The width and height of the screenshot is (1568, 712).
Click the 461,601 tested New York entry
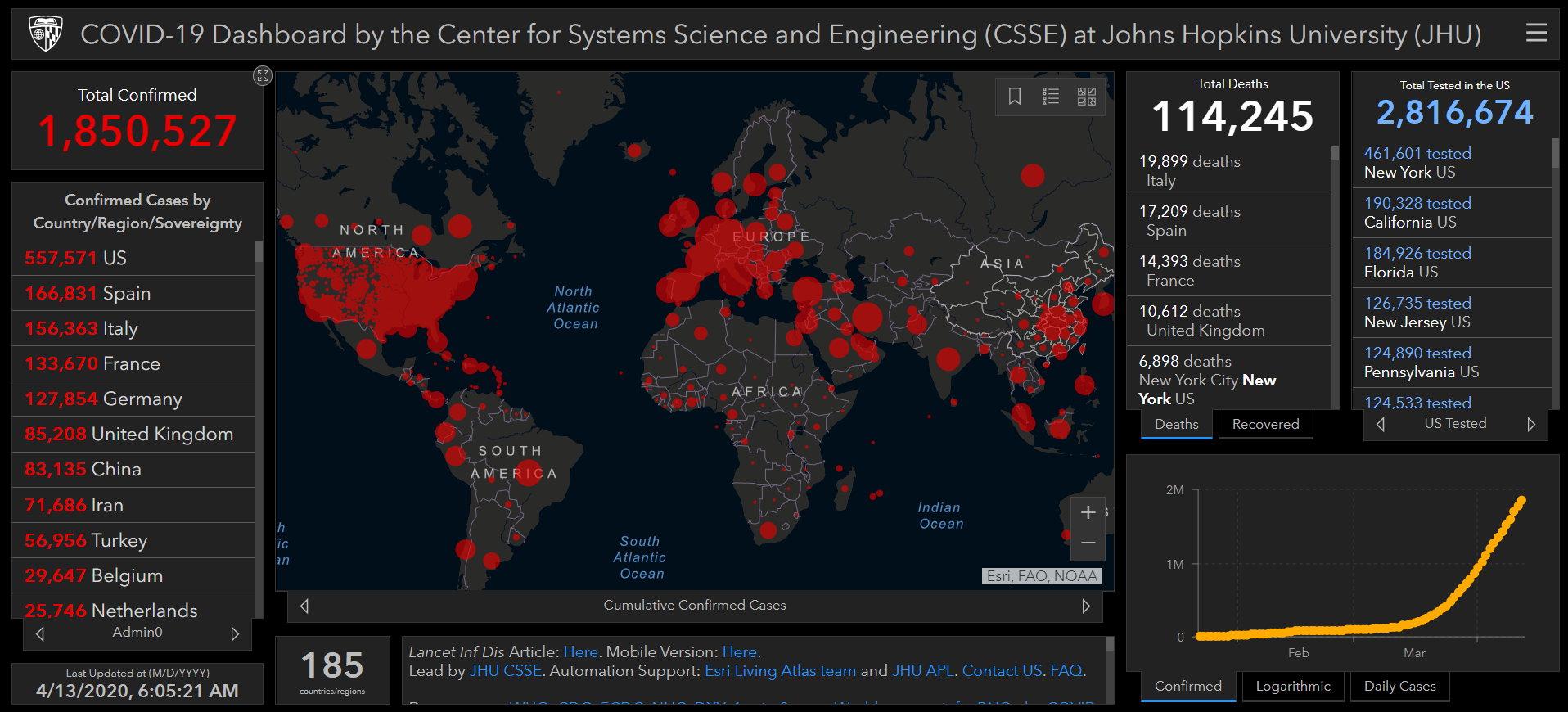coord(1453,163)
